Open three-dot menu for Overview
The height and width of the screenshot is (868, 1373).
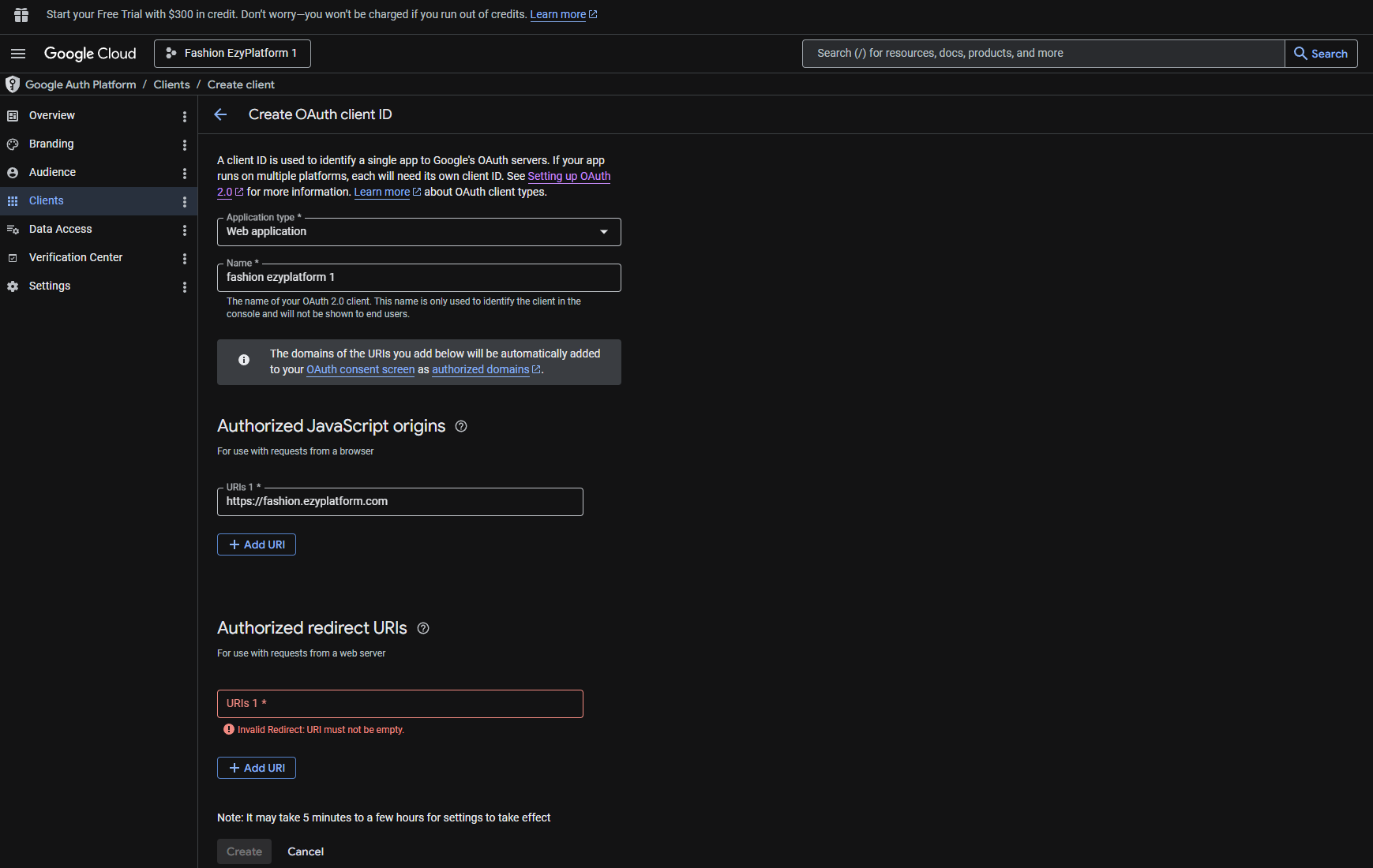pos(185,116)
